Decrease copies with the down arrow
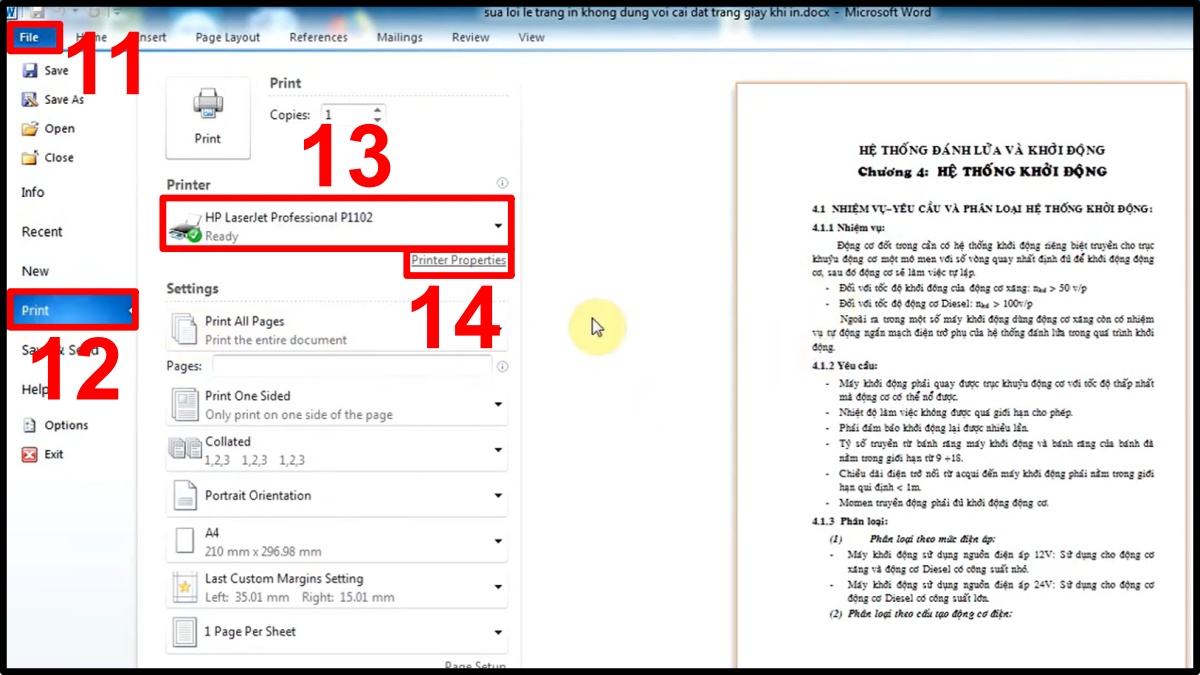 coord(377,120)
